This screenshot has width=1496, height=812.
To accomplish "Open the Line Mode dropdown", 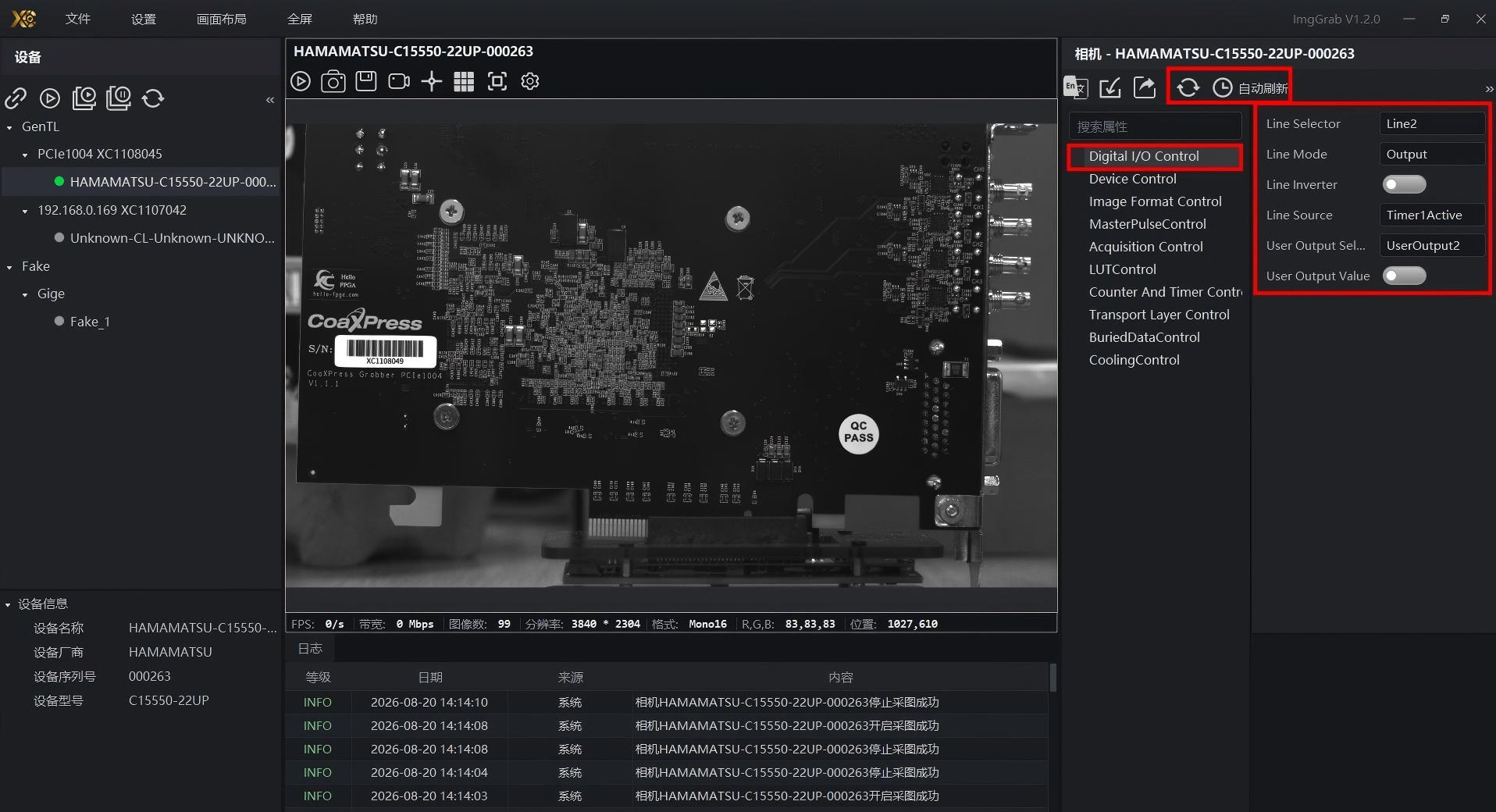I will (x=1432, y=154).
